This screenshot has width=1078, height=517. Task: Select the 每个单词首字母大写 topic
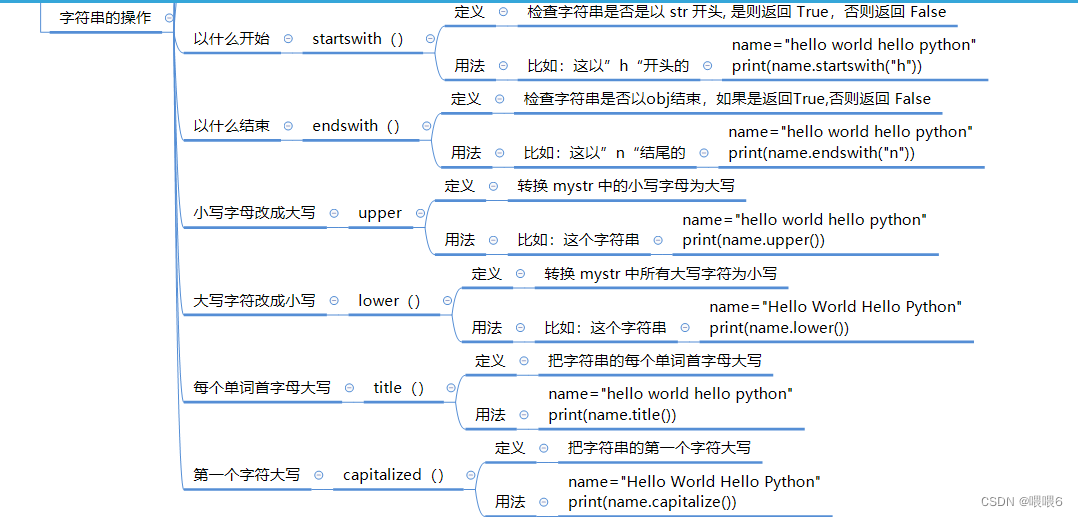(x=262, y=388)
